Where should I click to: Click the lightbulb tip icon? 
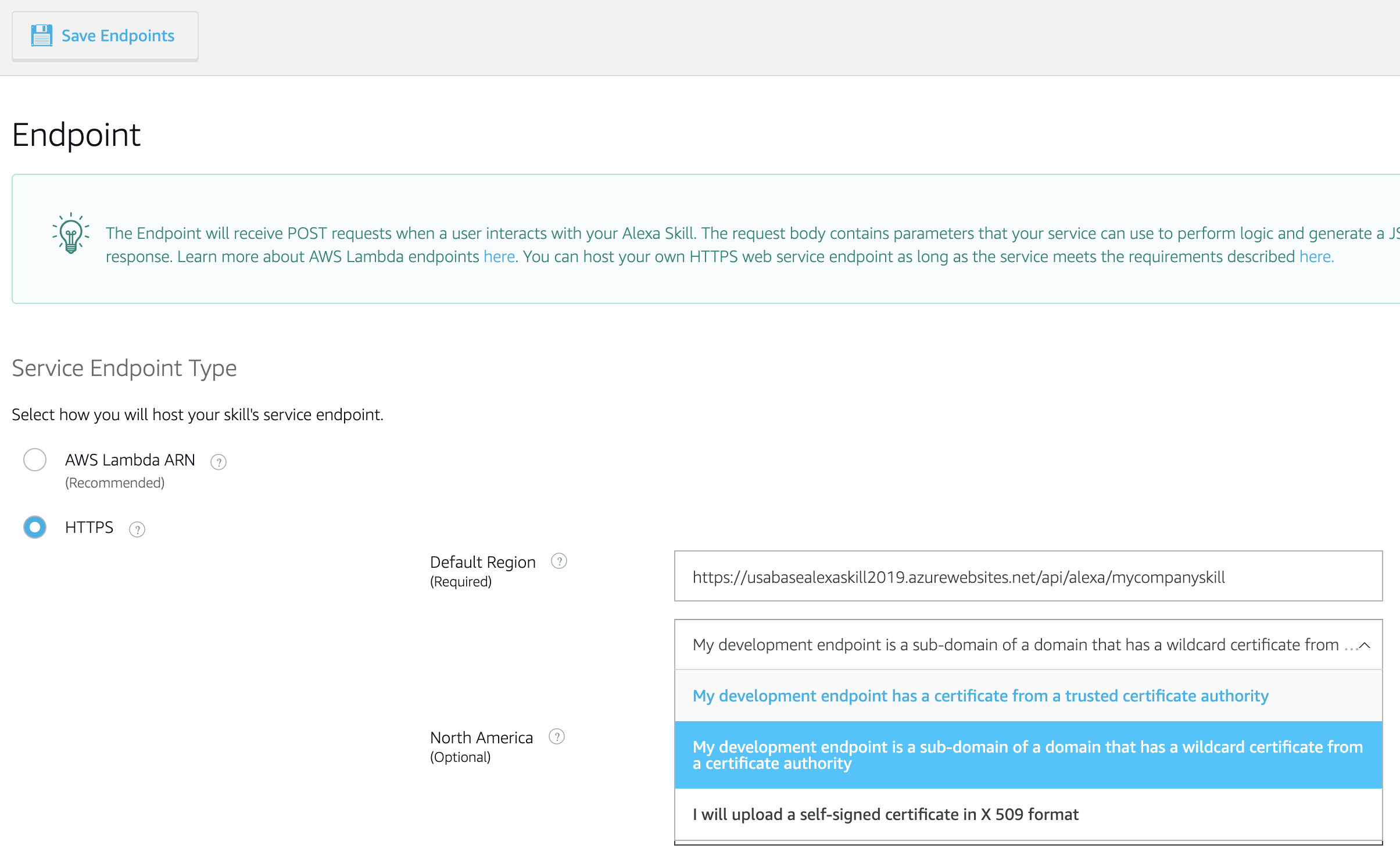[x=71, y=233]
